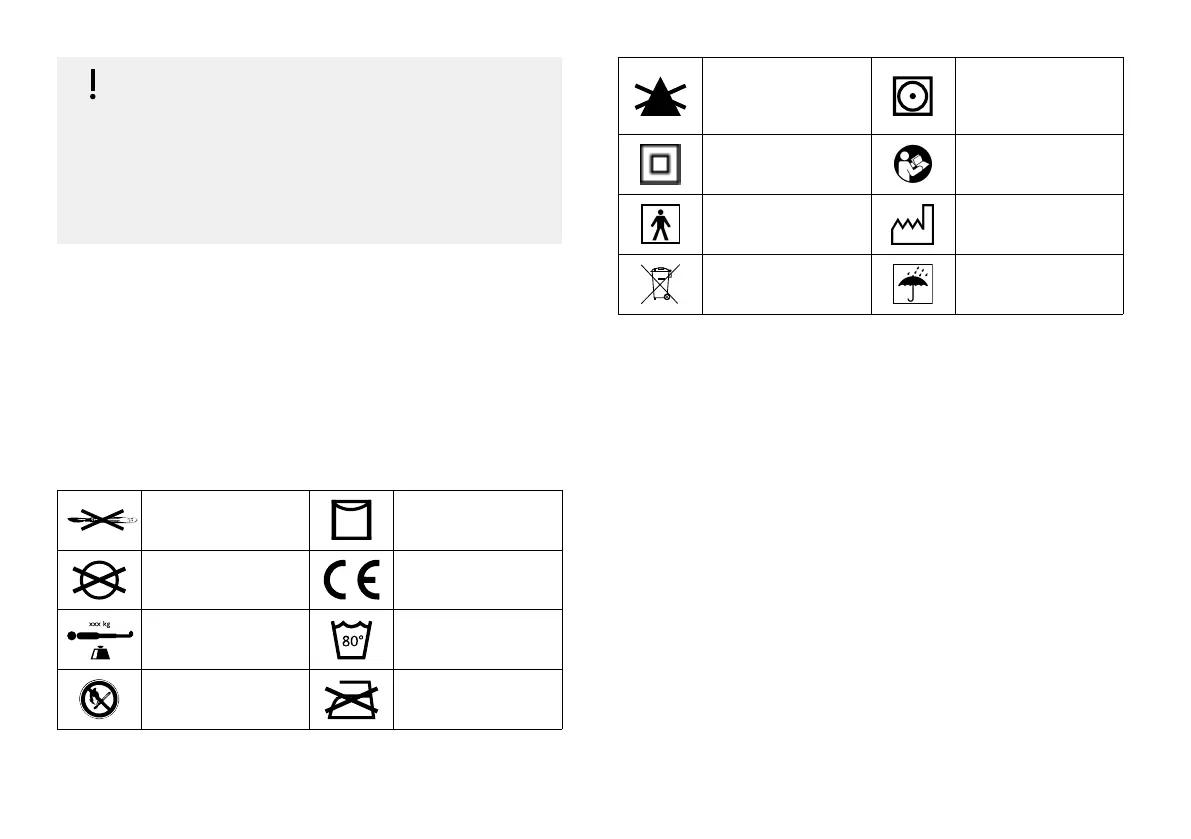Click the CE conformity mark
Screen dimensions: 1191x839
click(x=352, y=580)
